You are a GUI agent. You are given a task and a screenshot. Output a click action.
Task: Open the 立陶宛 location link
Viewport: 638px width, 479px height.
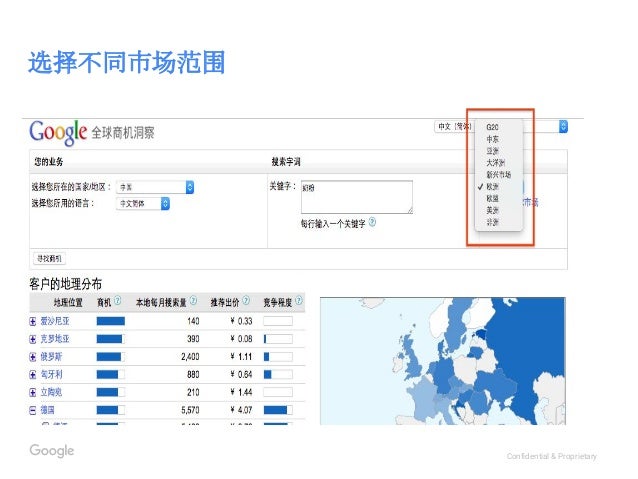click(51, 392)
